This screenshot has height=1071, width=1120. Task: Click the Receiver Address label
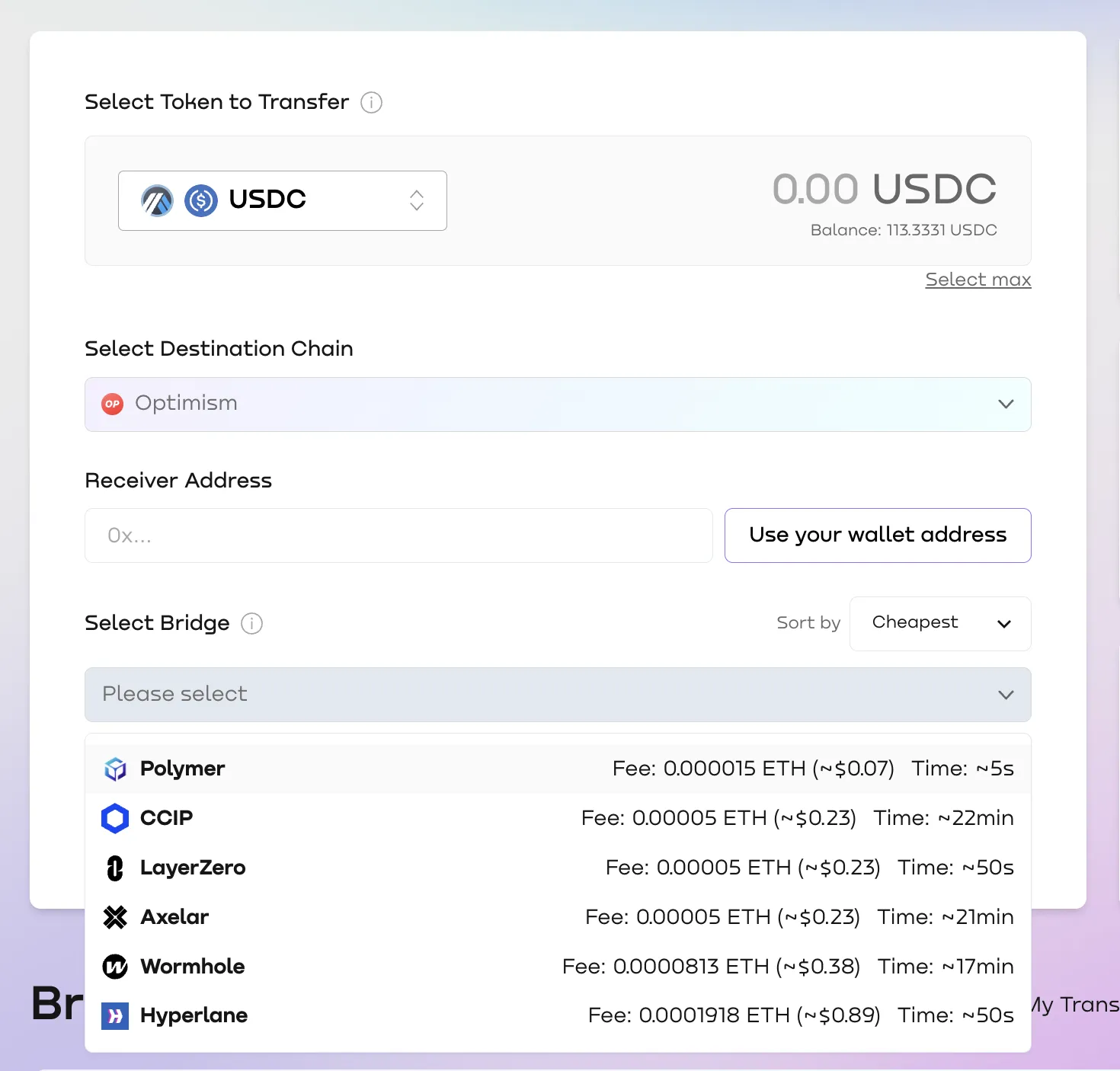[x=178, y=481]
